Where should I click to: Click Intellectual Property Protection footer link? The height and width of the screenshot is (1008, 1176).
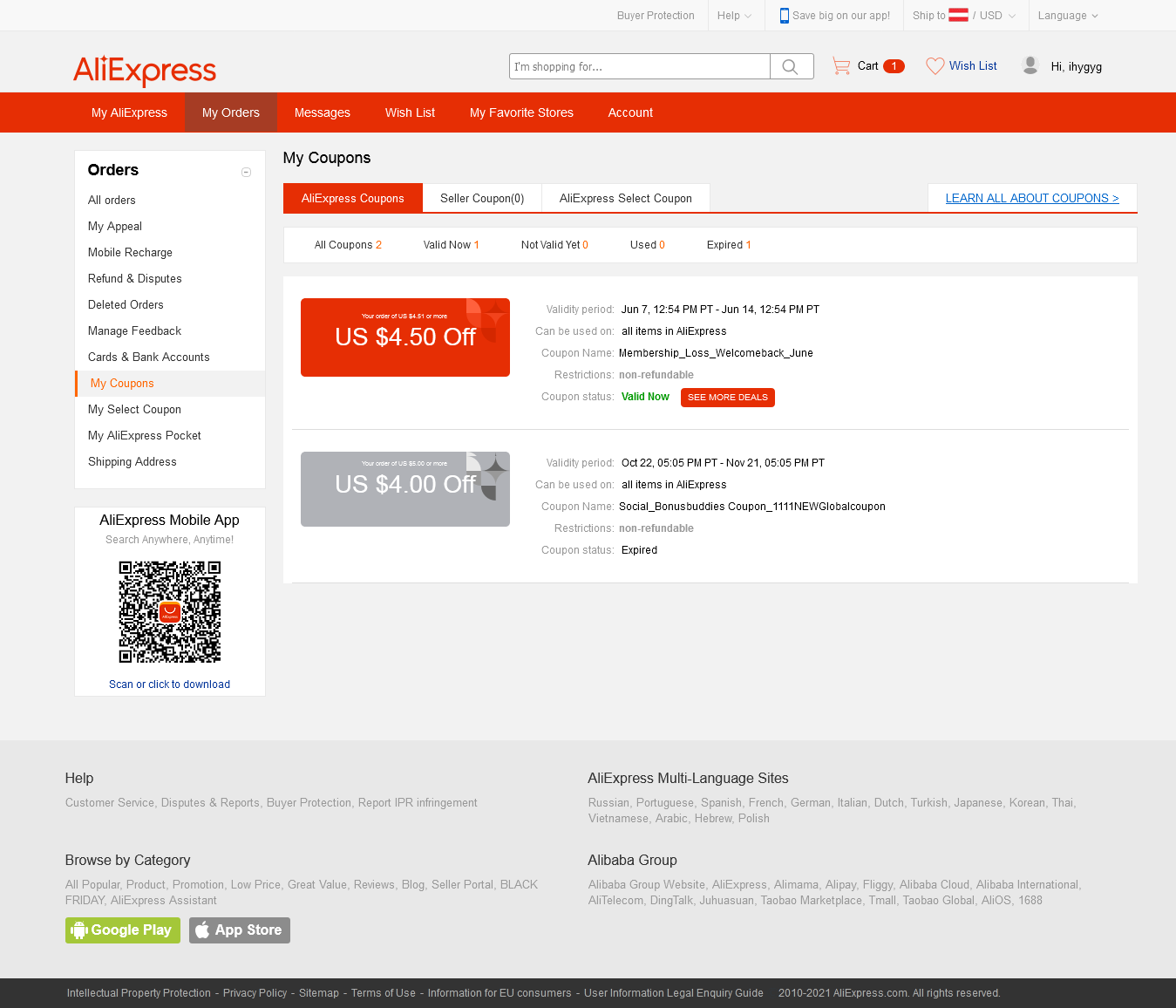(139, 993)
